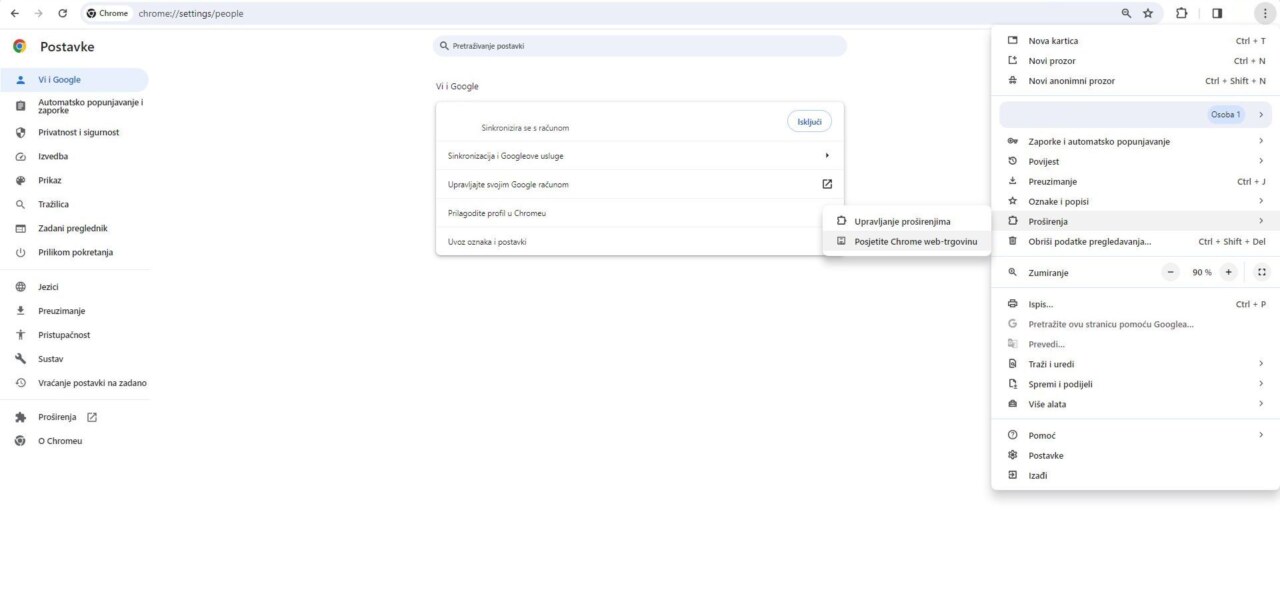1280x592 pixels.
Task: Open Chrome settings by clicking the three-dot icon
Action: point(1266,13)
